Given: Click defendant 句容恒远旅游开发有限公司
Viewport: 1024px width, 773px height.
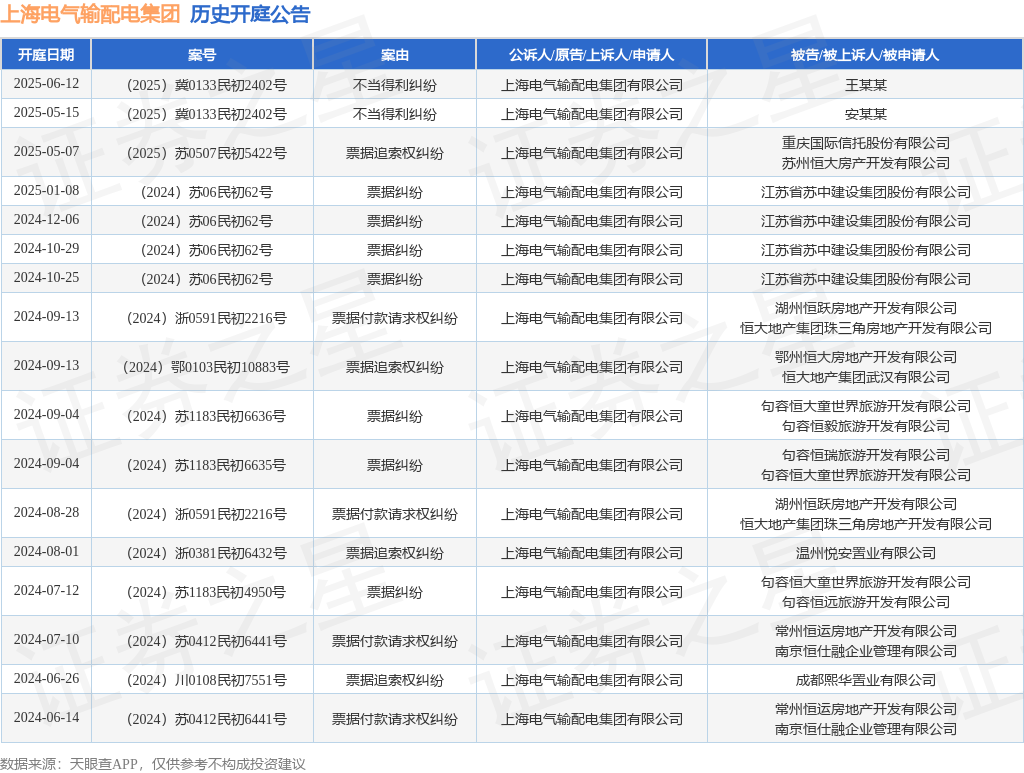Looking at the screenshot, I should click(865, 602).
